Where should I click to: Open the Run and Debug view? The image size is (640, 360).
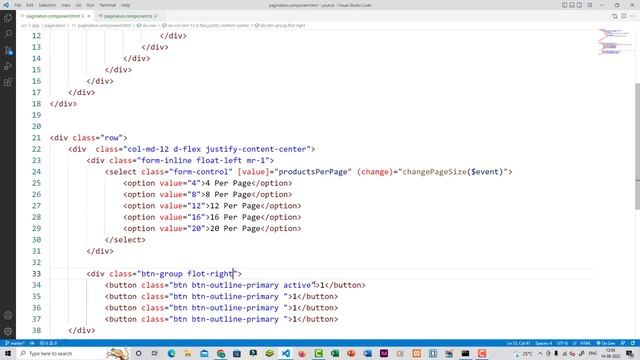[x=8, y=66]
